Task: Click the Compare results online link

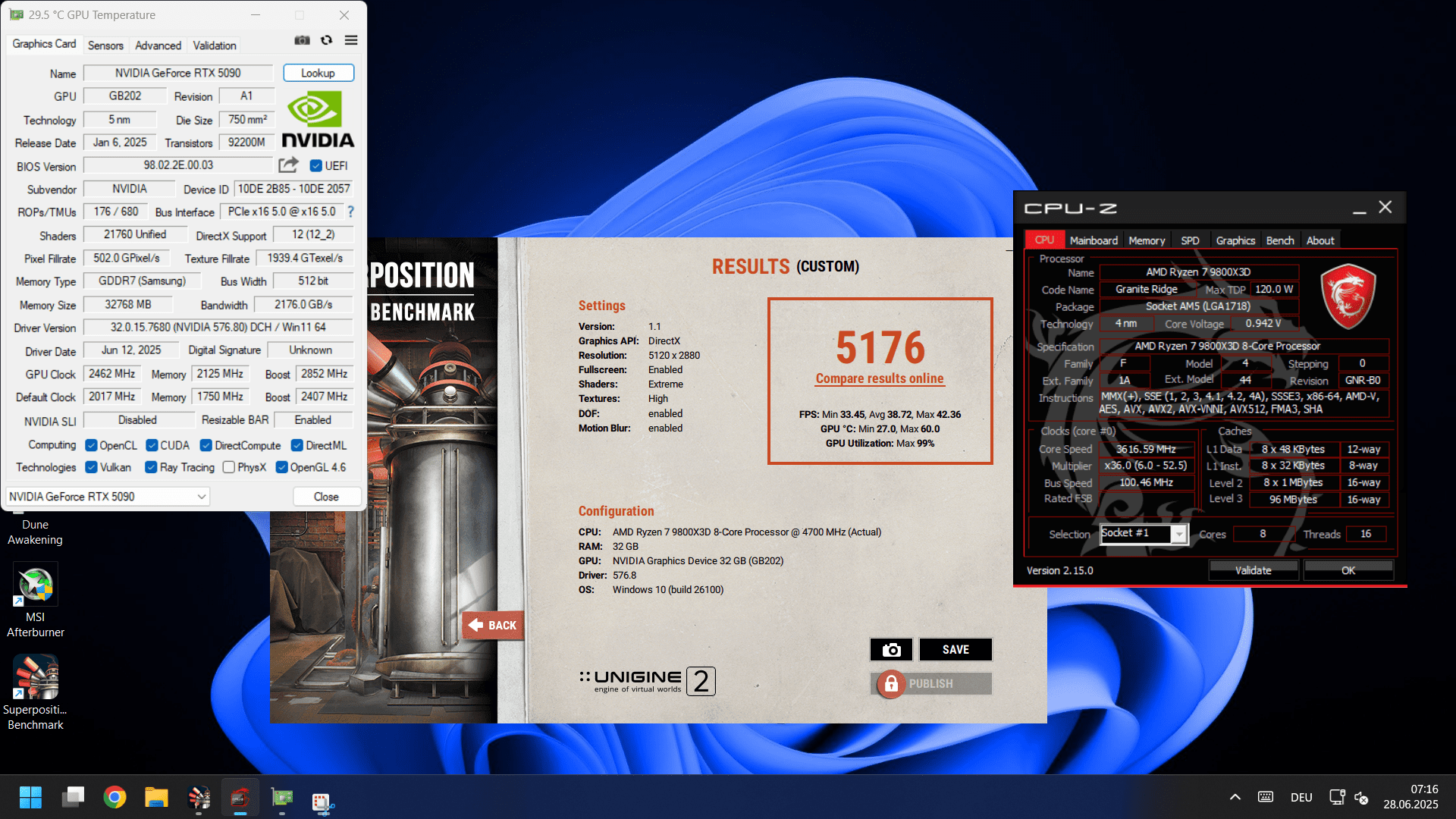Action: pos(880,378)
